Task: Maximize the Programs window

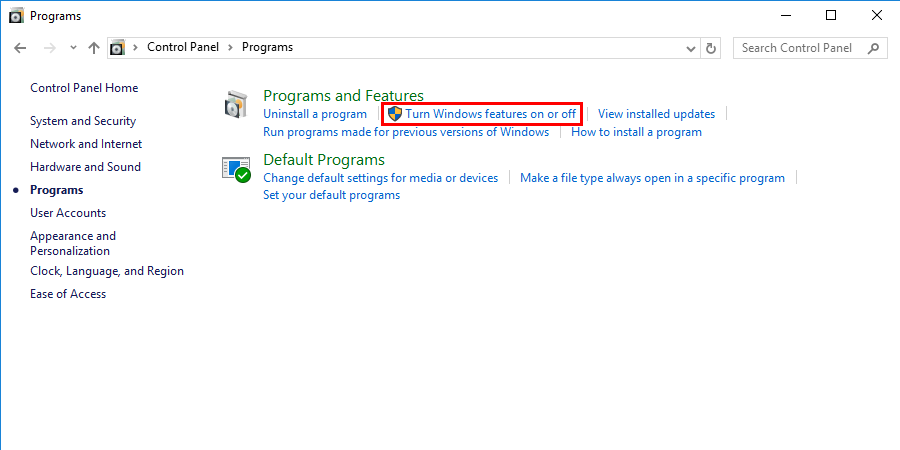Action: (831, 16)
